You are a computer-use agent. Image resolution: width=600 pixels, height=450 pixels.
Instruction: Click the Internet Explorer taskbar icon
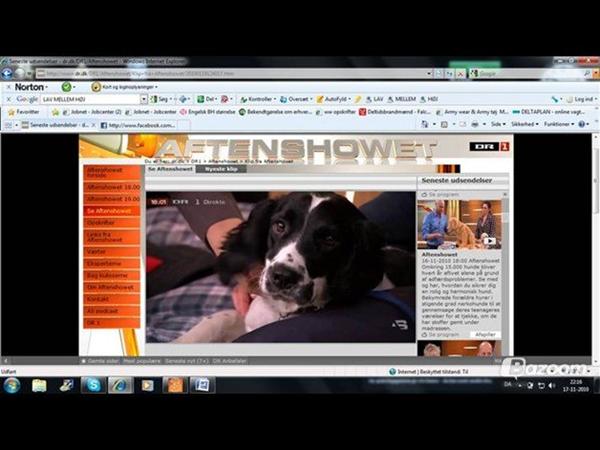click(120, 385)
